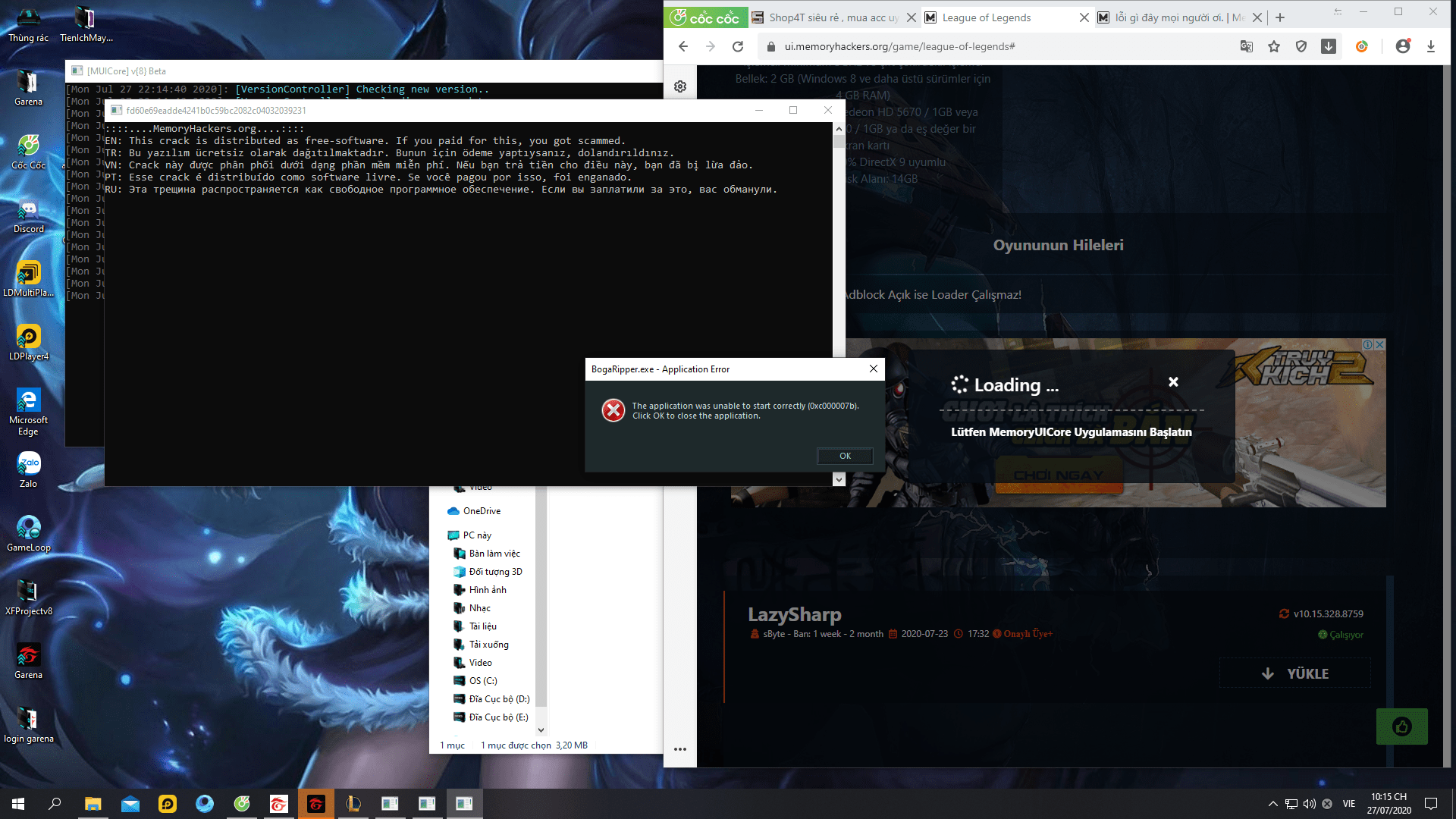Viewport: 1456px width, 819px height.
Task: Open the LDMultiPlayer desktop shortcut
Action: 28,279
